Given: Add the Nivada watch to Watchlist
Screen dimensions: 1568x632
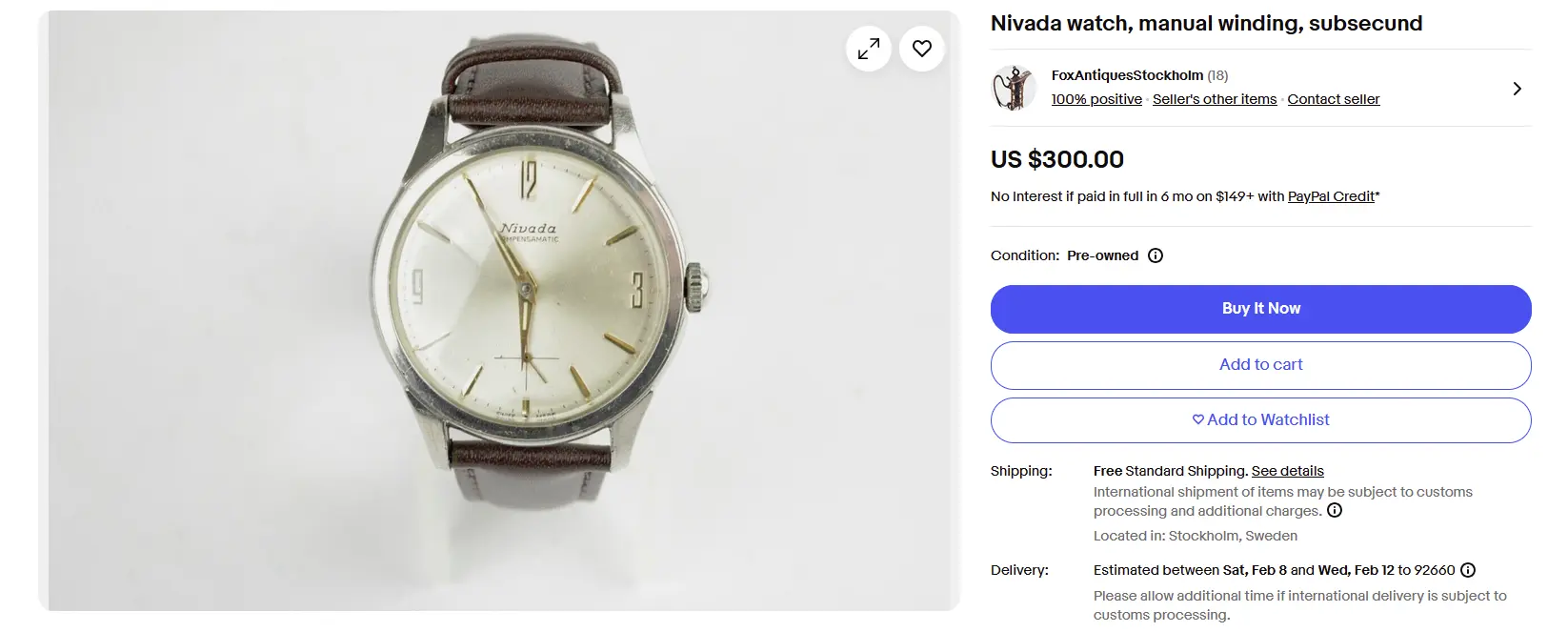Looking at the screenshot, I should click(x=1260, y=419).
